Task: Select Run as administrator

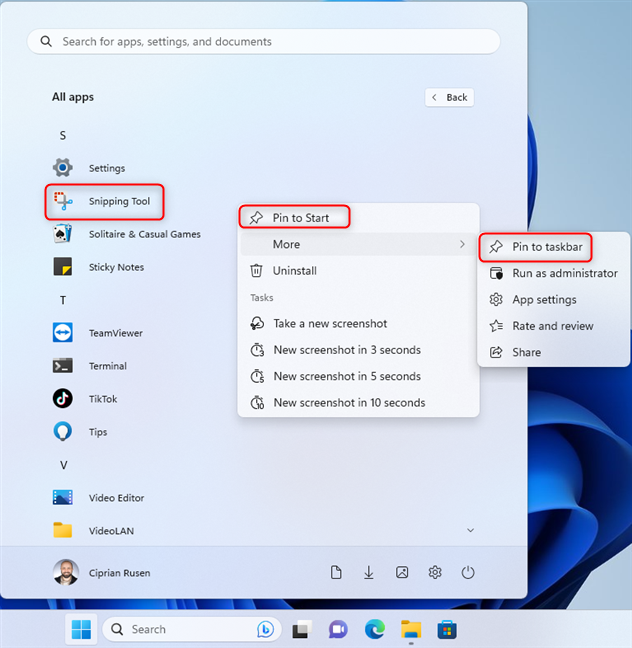Action: [553, 273]
